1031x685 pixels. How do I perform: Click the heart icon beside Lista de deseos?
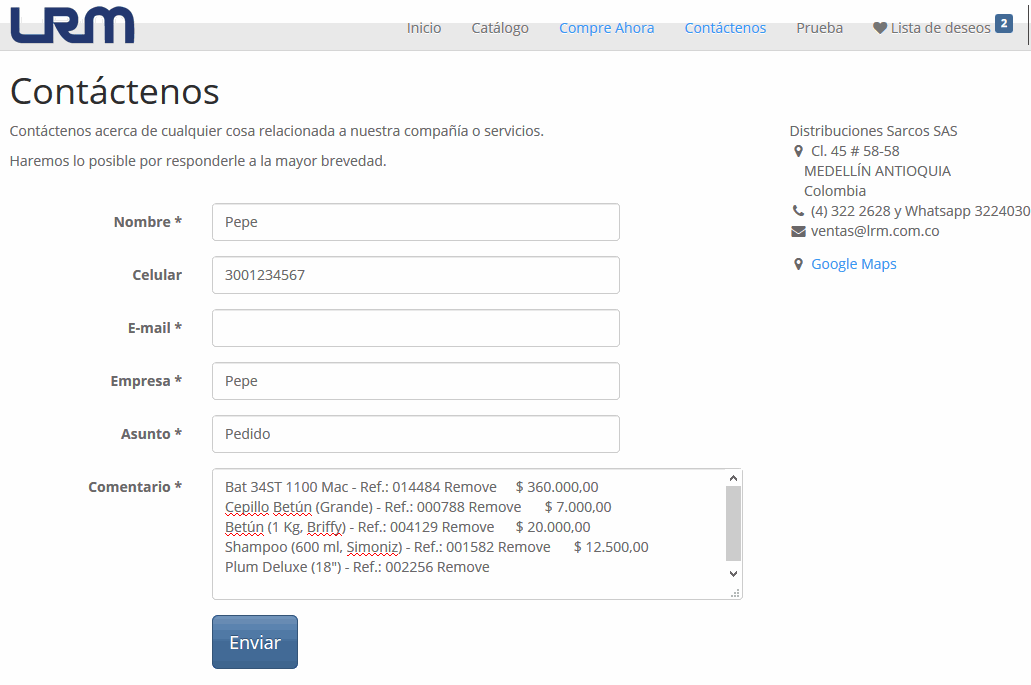878,27
